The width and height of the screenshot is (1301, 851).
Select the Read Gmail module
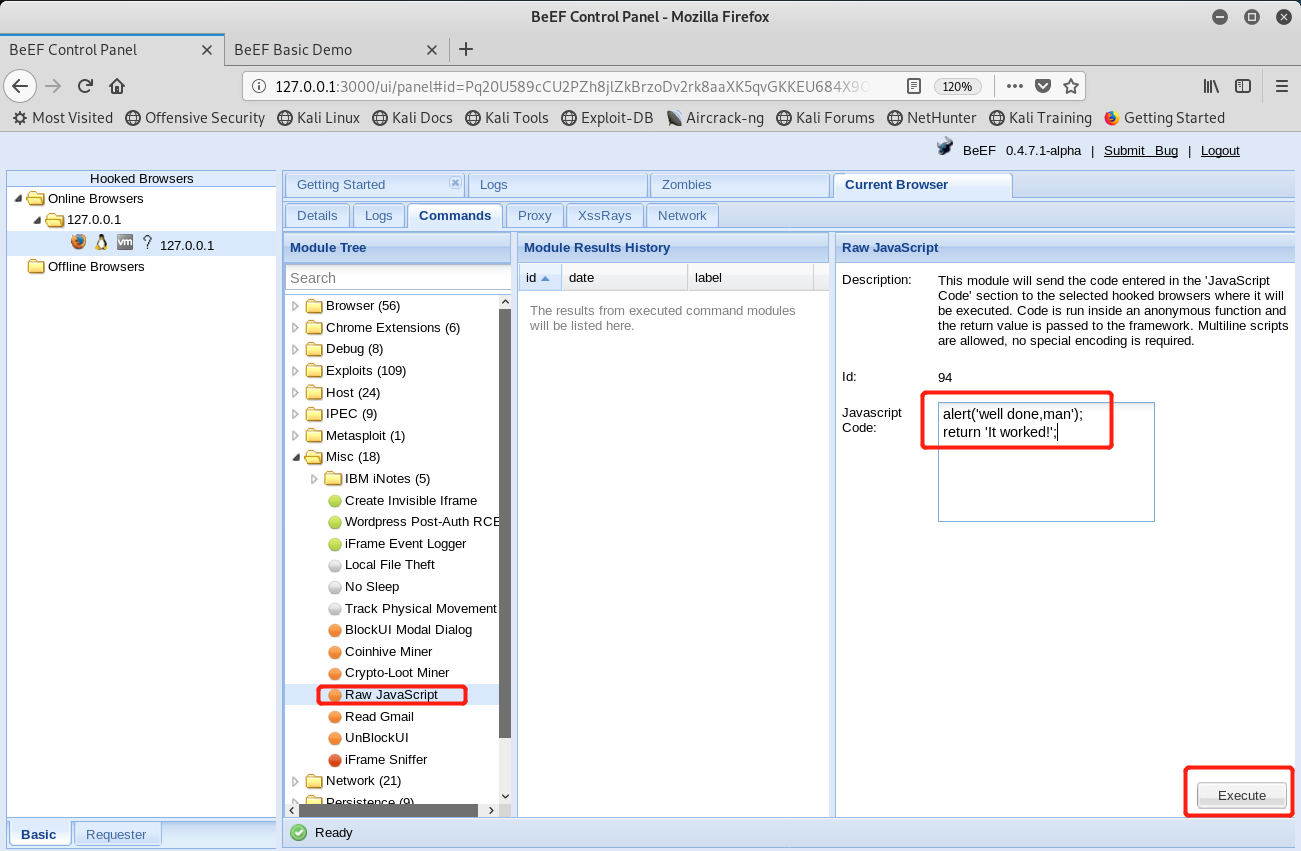pyautogui.click(x=379, y=717)
